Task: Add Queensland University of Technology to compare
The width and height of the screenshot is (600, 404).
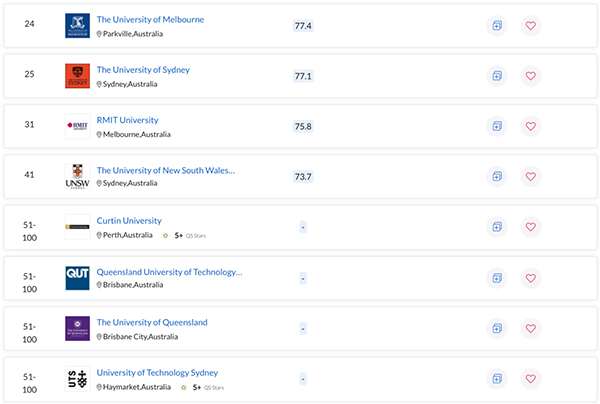Action: coord(497,278)
